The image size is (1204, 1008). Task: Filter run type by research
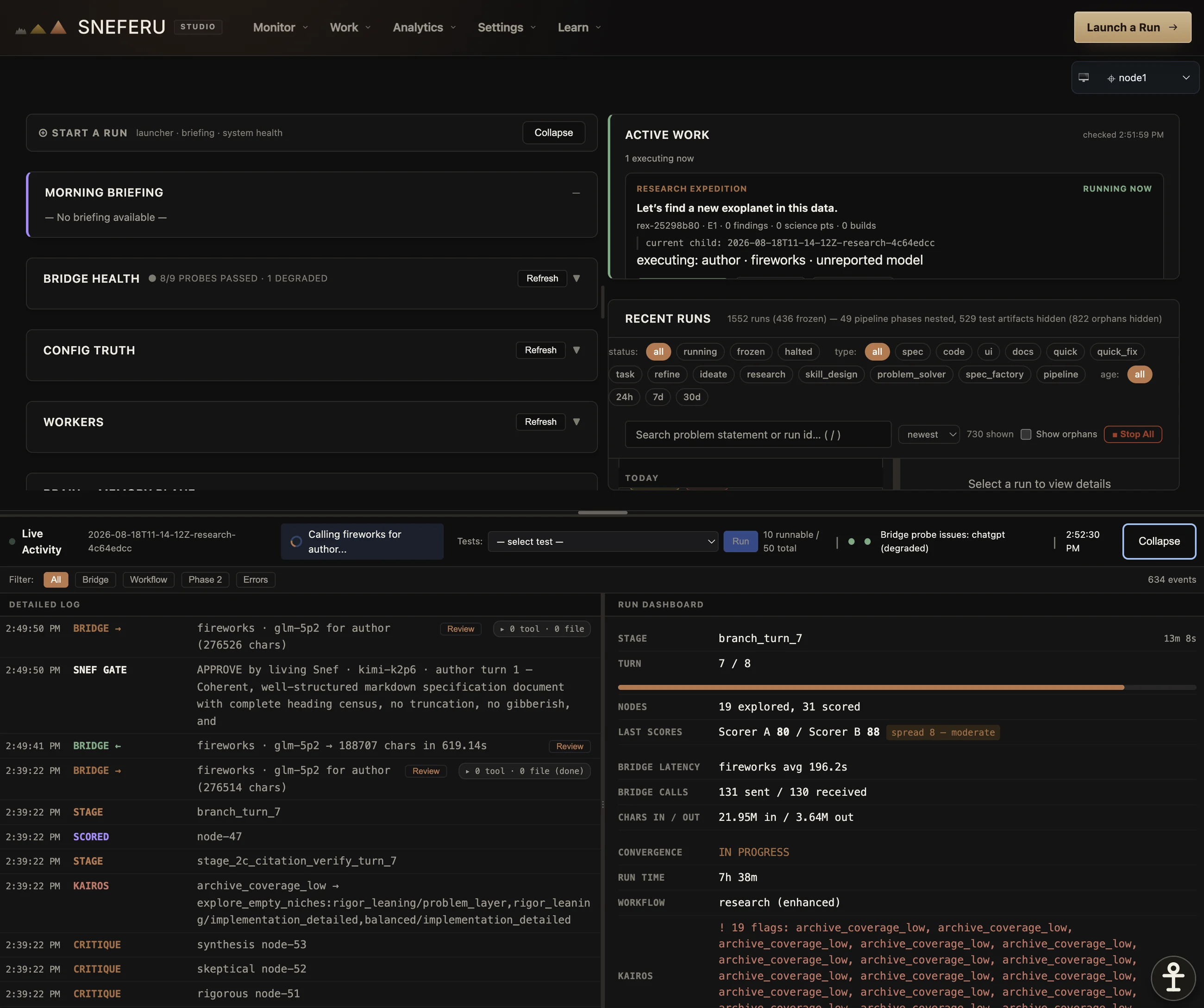tap(766, 374)
